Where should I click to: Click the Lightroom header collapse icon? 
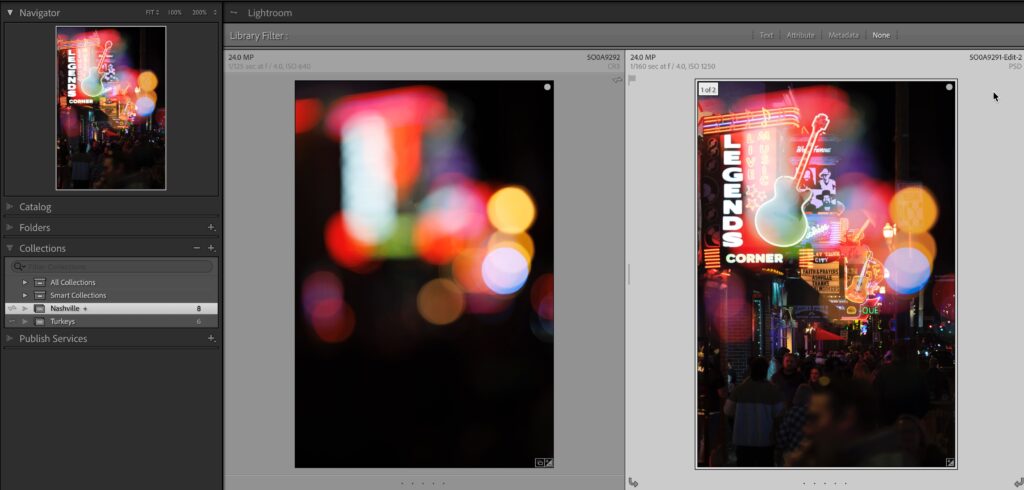click(x=234, y=12)
